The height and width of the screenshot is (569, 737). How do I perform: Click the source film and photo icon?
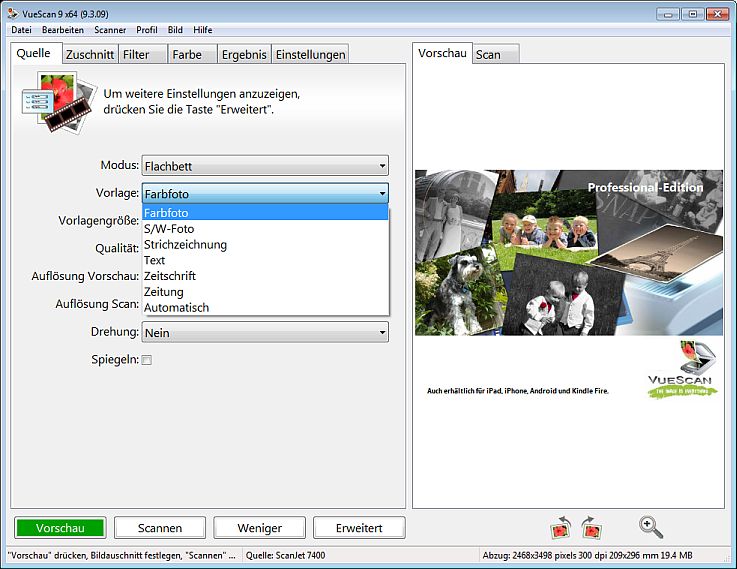[58, 102]
